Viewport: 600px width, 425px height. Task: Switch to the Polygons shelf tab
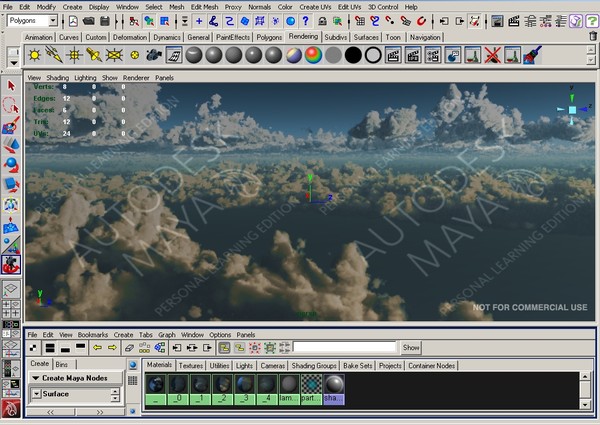point(269,37)
